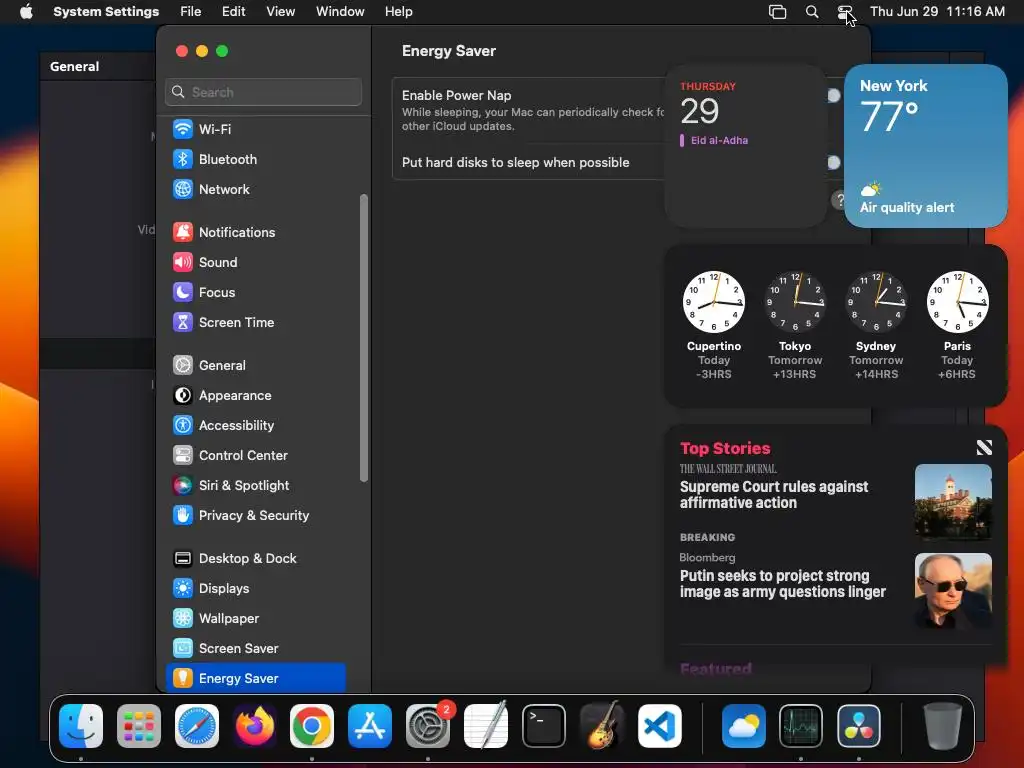This screenshot has height=768, width=1024.
Task: Click Control Center icon in menu bar
Action: point(844,12)
